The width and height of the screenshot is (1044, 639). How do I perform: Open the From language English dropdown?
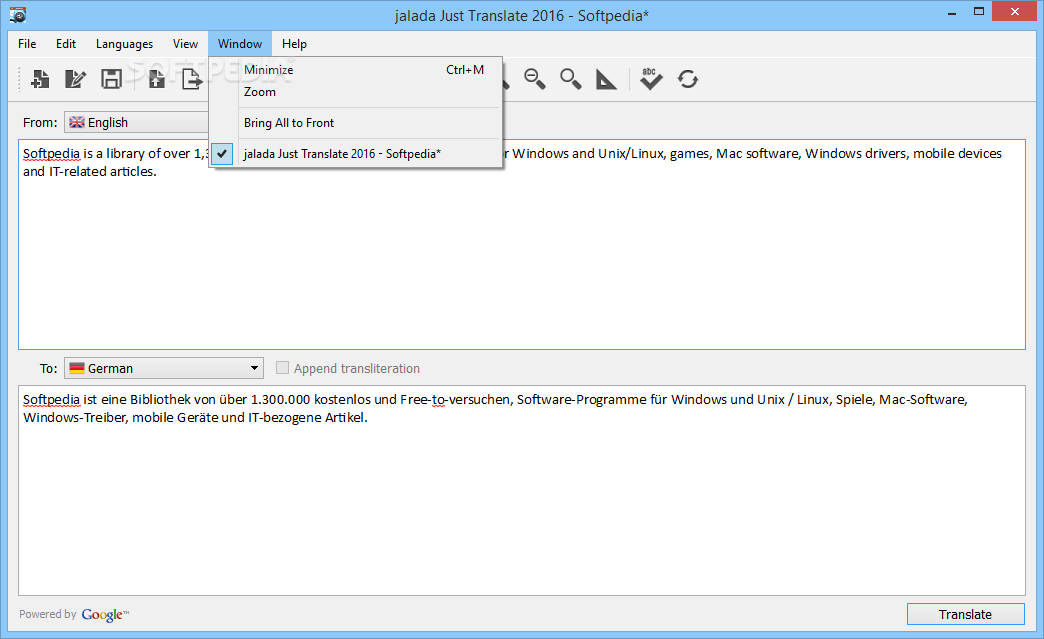tap(136, 122)
